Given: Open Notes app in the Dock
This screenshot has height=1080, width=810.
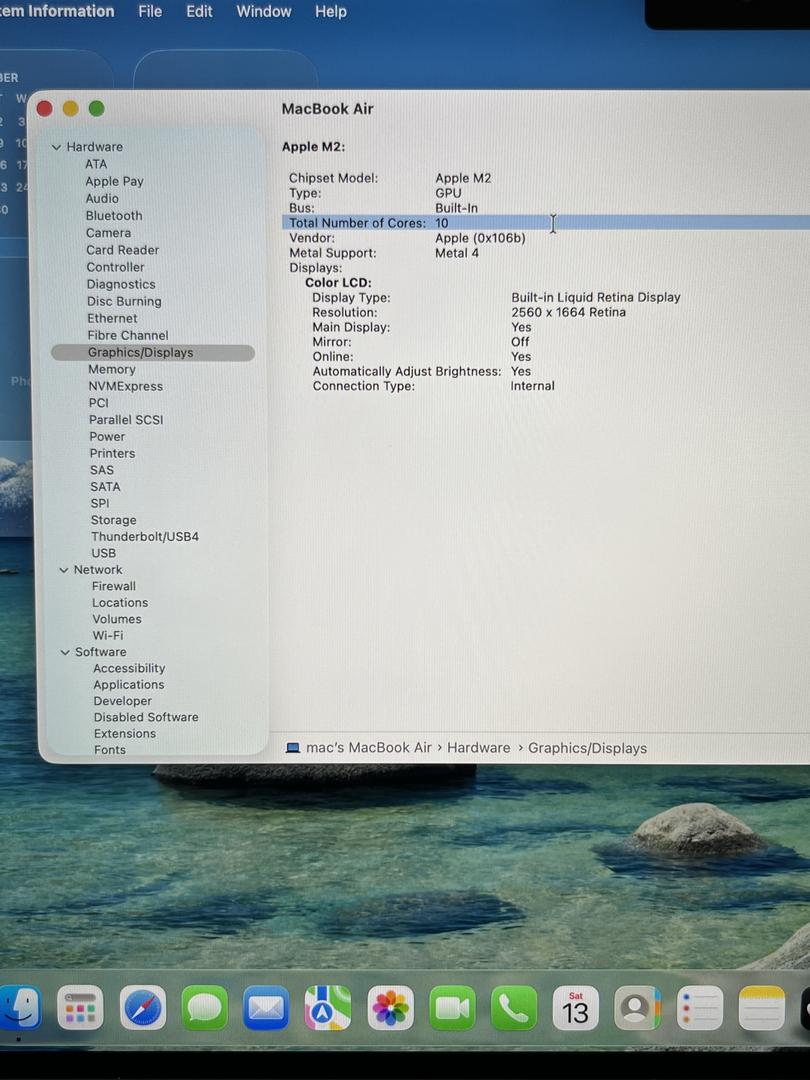Looking at the screenshot, I should tap(762, 1008).
